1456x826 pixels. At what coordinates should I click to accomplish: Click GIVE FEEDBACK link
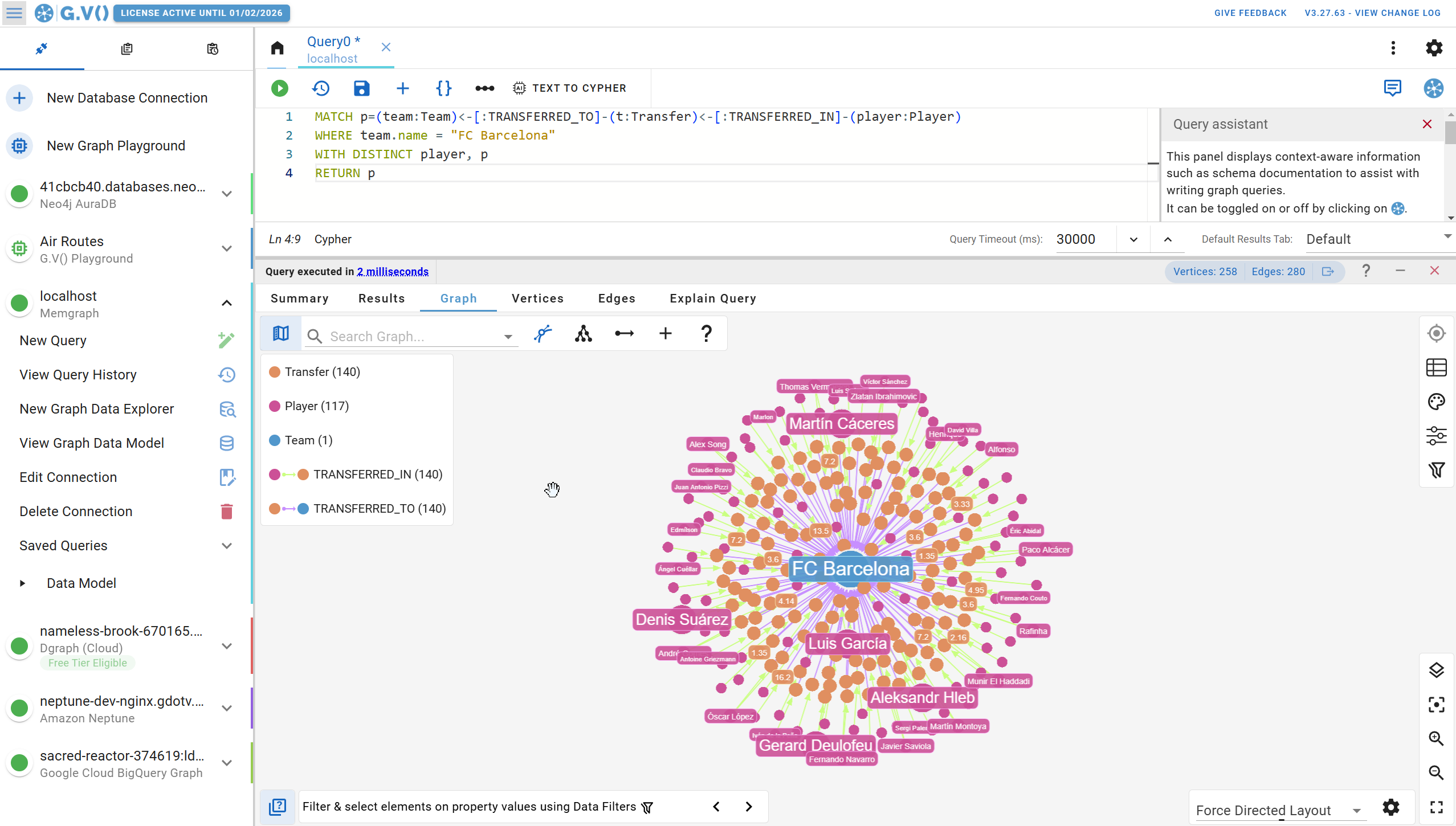1250,13
